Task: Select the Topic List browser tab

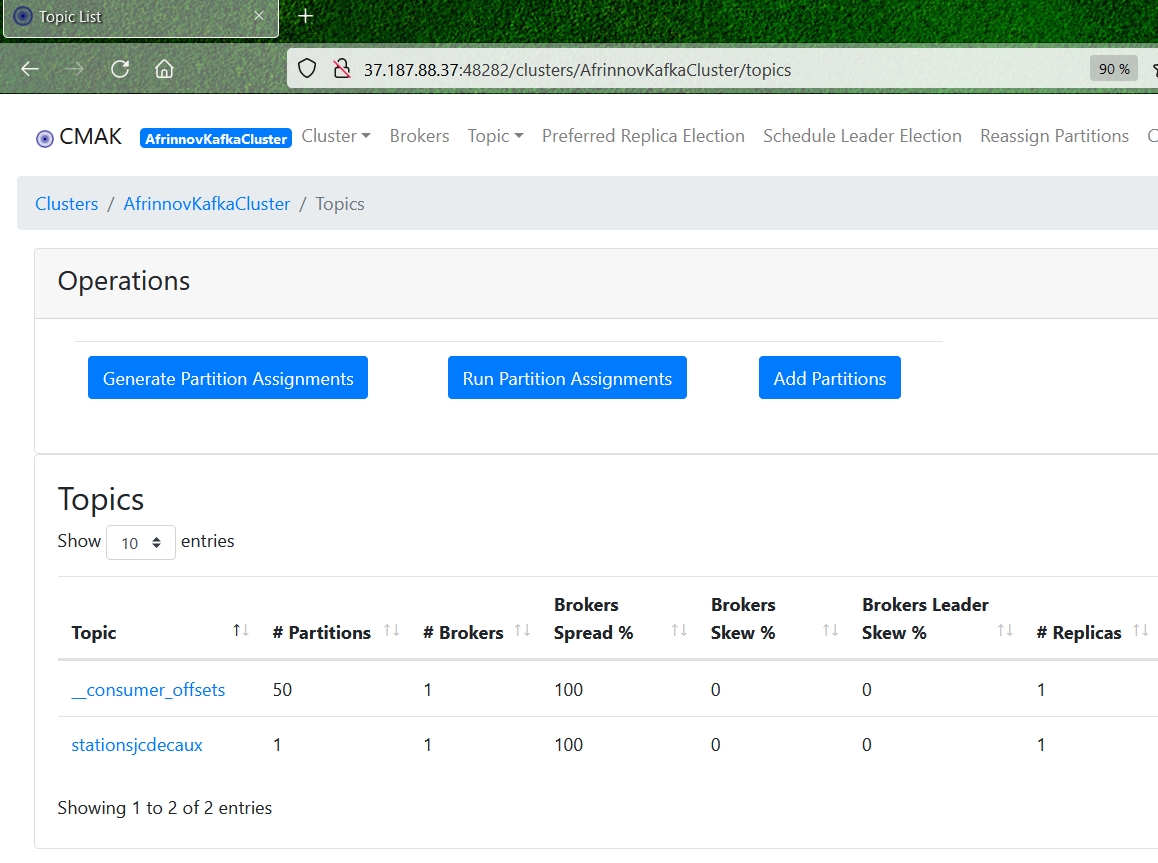Action: 141,17
